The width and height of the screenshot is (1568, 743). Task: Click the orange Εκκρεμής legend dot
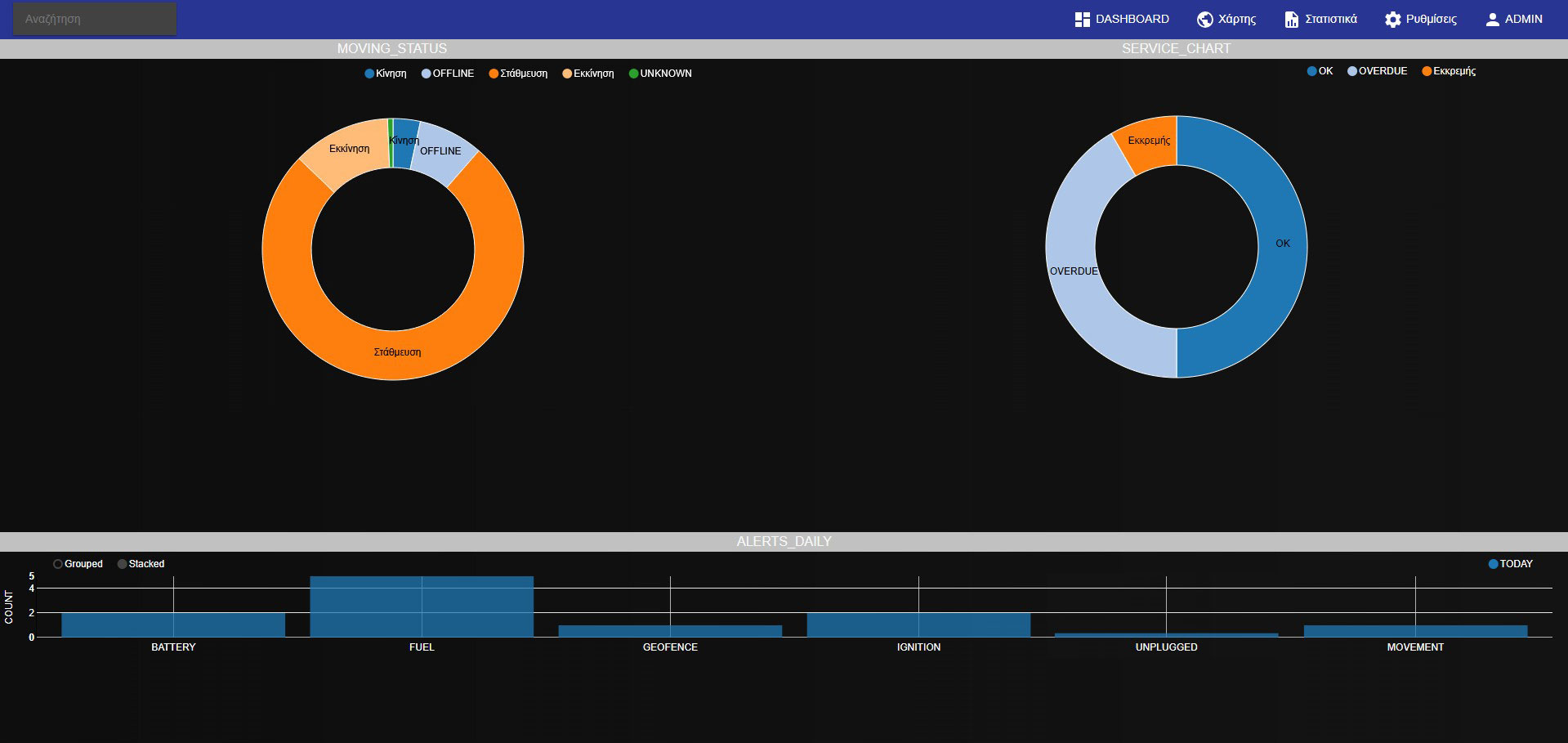click(1427, 71)
